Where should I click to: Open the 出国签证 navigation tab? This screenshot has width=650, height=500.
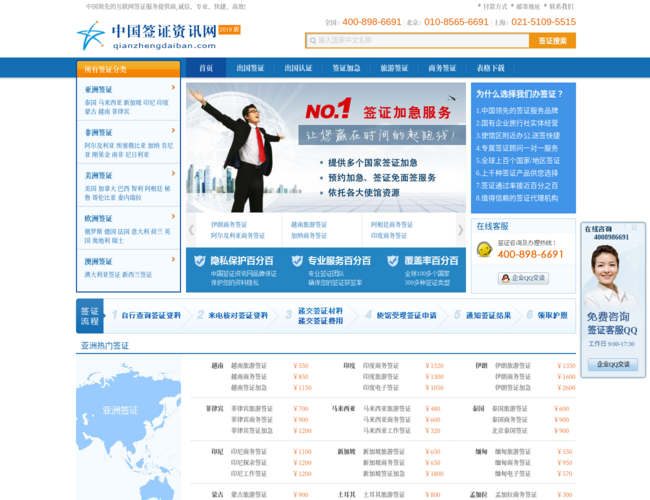[x=251, y=68]
